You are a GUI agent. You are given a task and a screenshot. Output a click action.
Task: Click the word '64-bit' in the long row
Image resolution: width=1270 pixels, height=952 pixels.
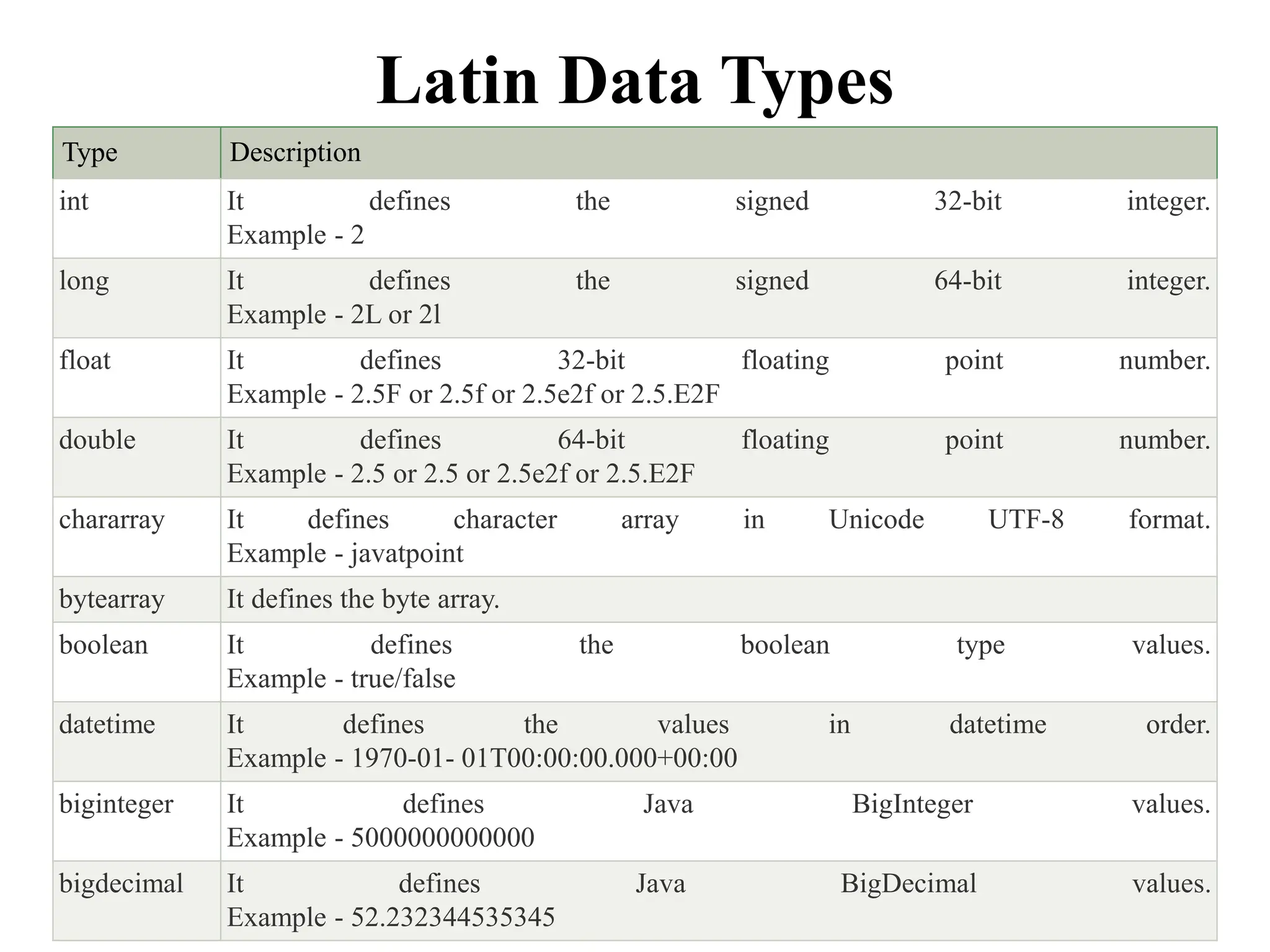[968, 281]
